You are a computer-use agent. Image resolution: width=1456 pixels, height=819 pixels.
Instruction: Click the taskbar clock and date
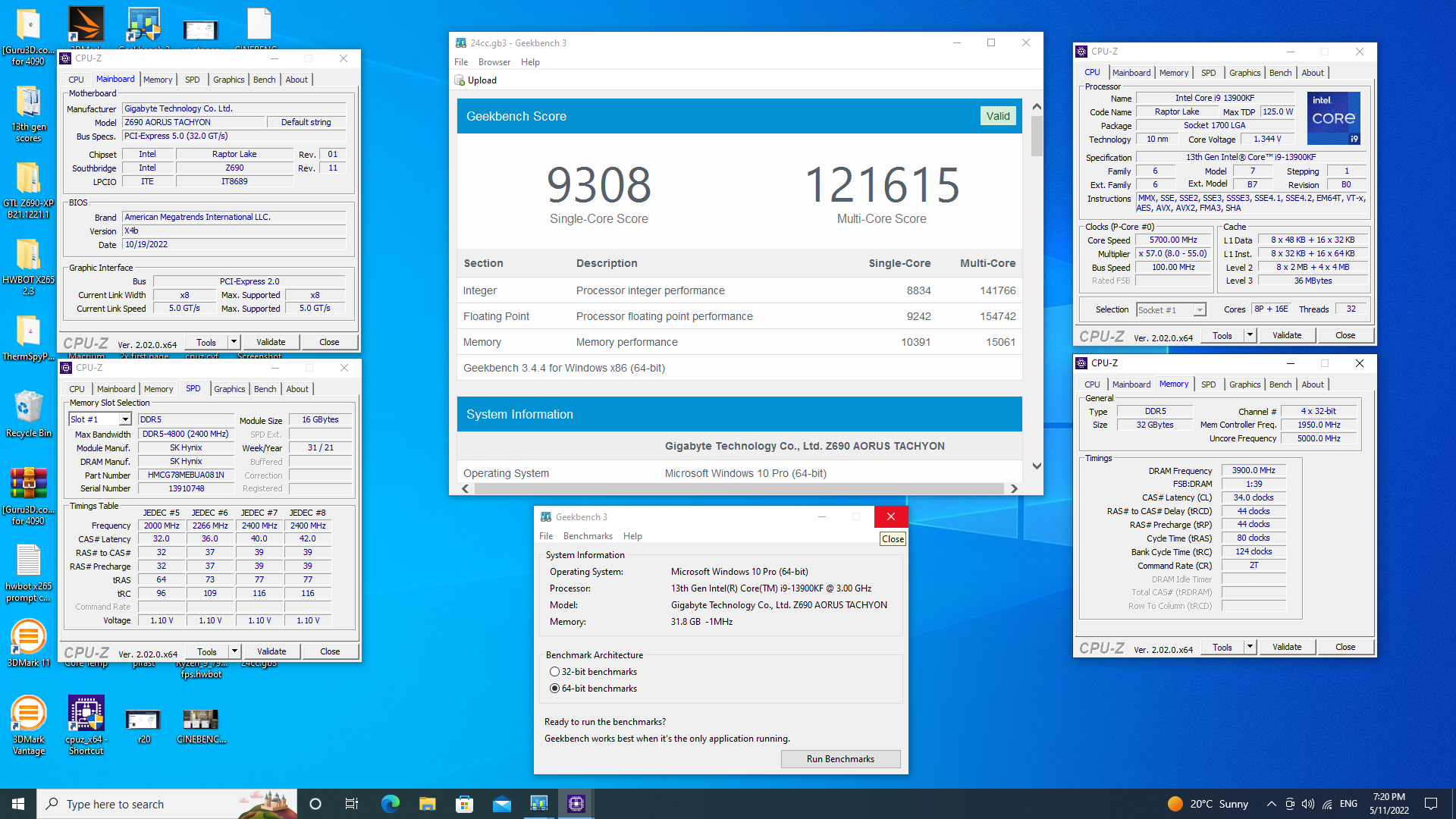click(1389, 804)
